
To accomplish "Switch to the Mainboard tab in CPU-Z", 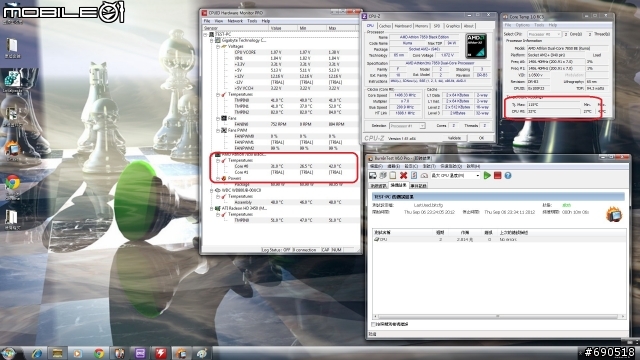I will tap(403, 26).
